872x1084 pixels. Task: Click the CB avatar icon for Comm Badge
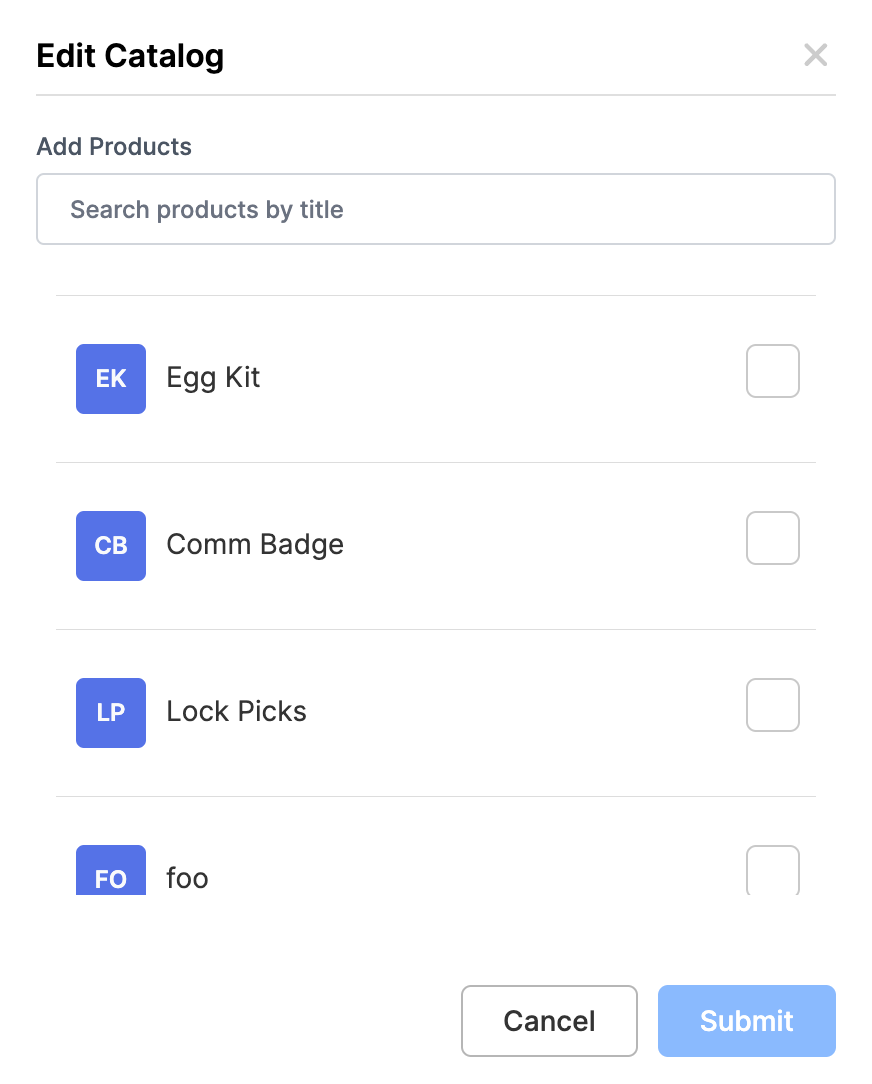(111, 546)
